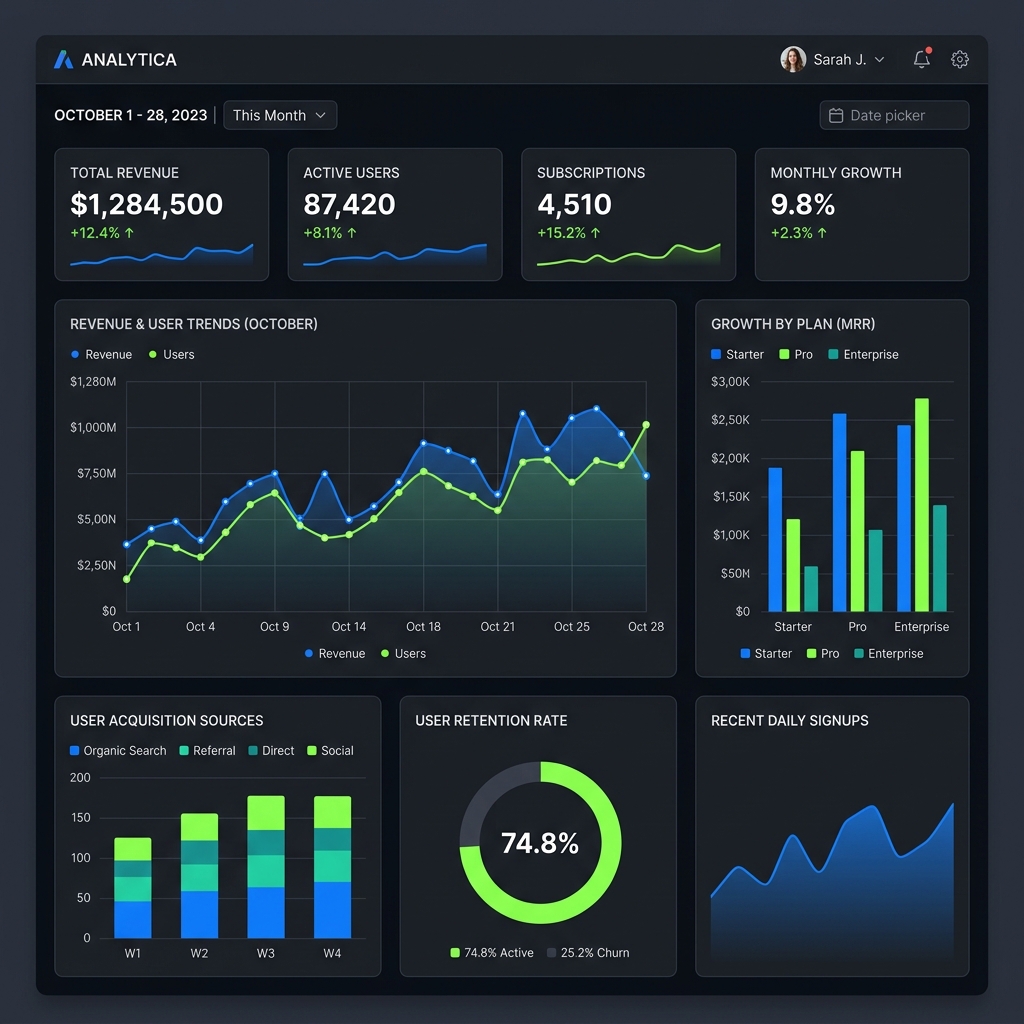Click Oct 28 Users data point
The image size is (1024, 1024).
[x=646, y=425]
